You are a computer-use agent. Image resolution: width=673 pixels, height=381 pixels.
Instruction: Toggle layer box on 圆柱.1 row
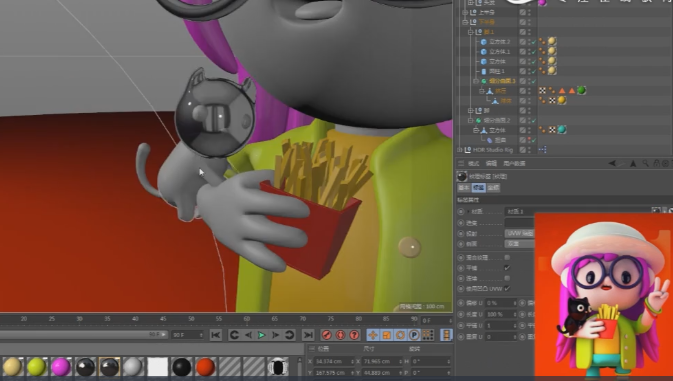click(522, 71)
